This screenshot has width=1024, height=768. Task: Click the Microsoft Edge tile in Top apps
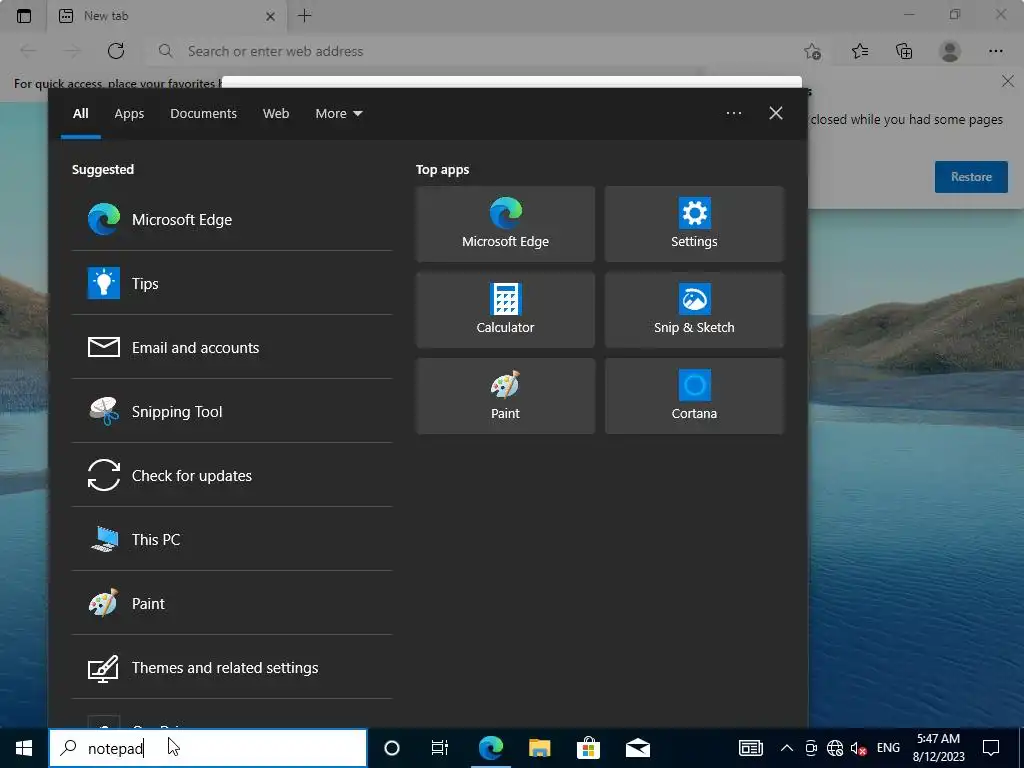tap(505, 224)
